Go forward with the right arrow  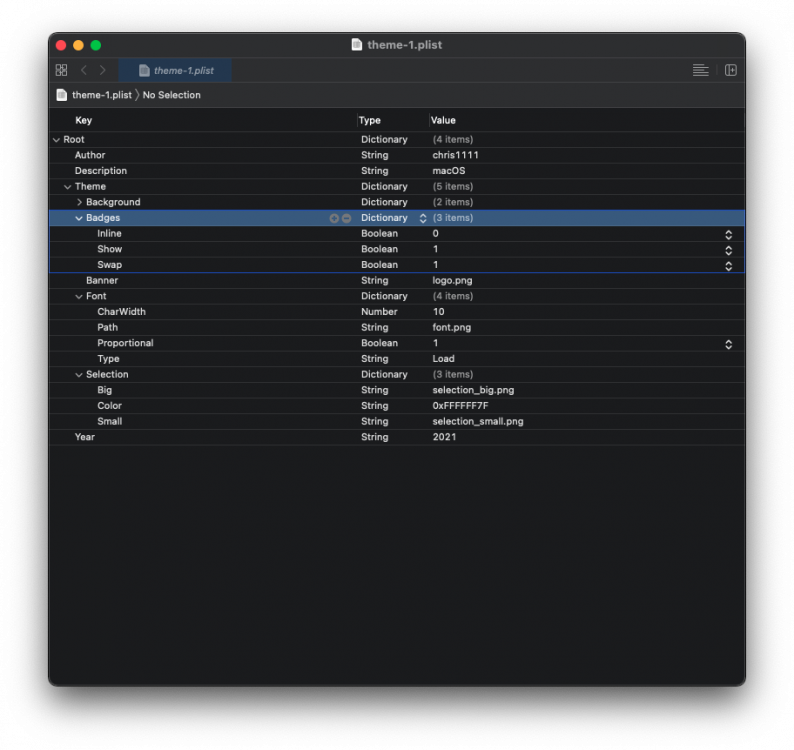pos(102,70)
